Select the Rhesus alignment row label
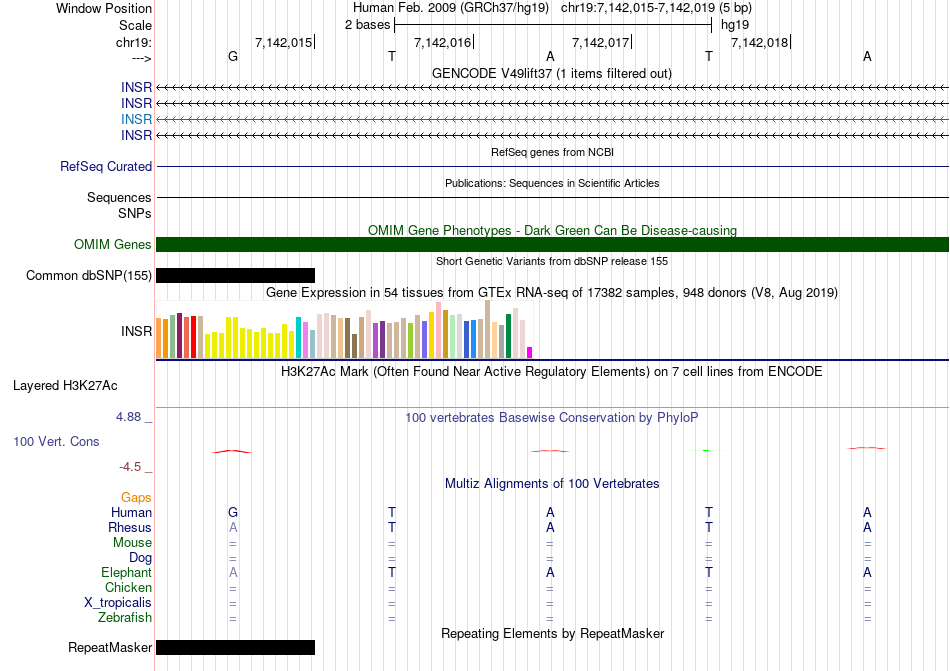This screenshot has height=671, width=950. point(130,527)
